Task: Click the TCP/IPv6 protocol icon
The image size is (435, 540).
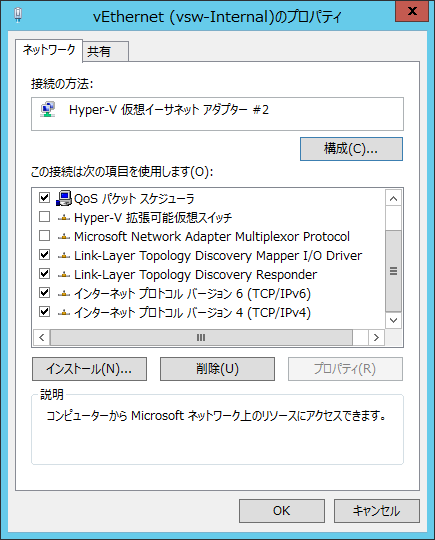Action: pyautogui.click(x=64, y=293)
